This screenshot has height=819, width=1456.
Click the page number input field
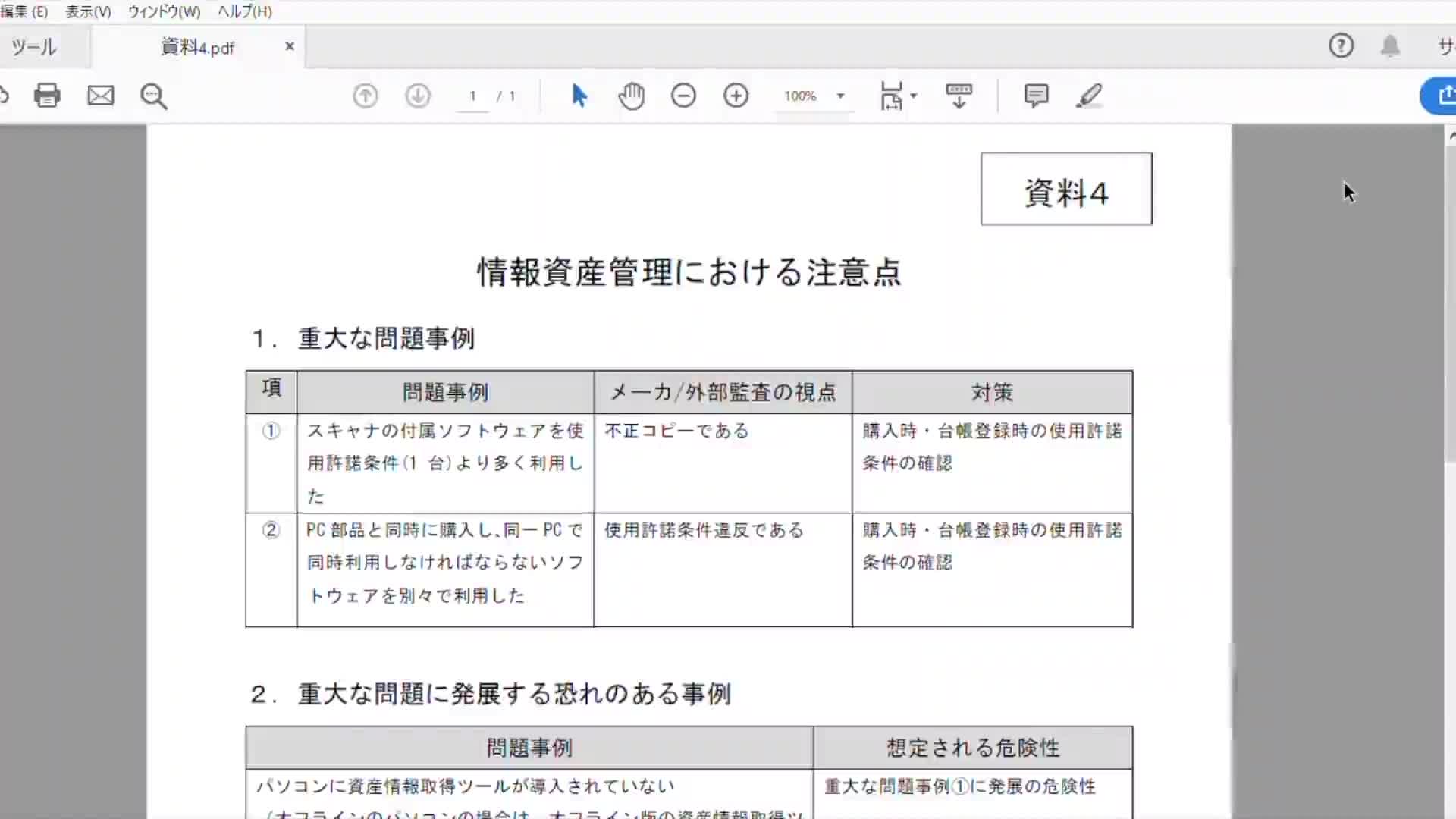coord(472,96)
